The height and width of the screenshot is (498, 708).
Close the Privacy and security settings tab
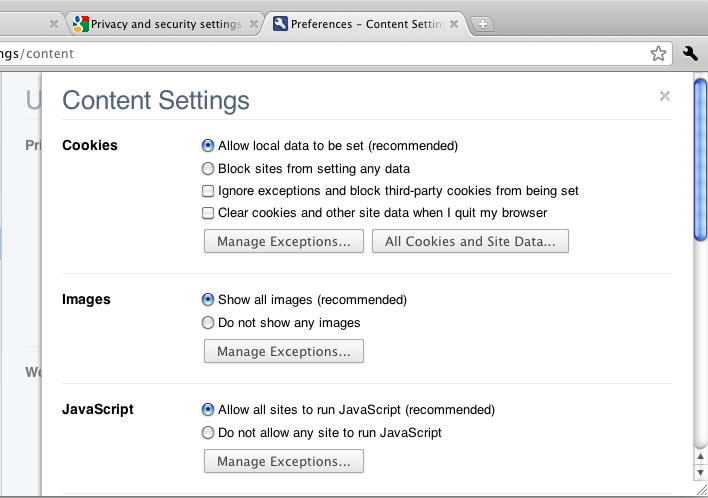(x=253, y=24)
